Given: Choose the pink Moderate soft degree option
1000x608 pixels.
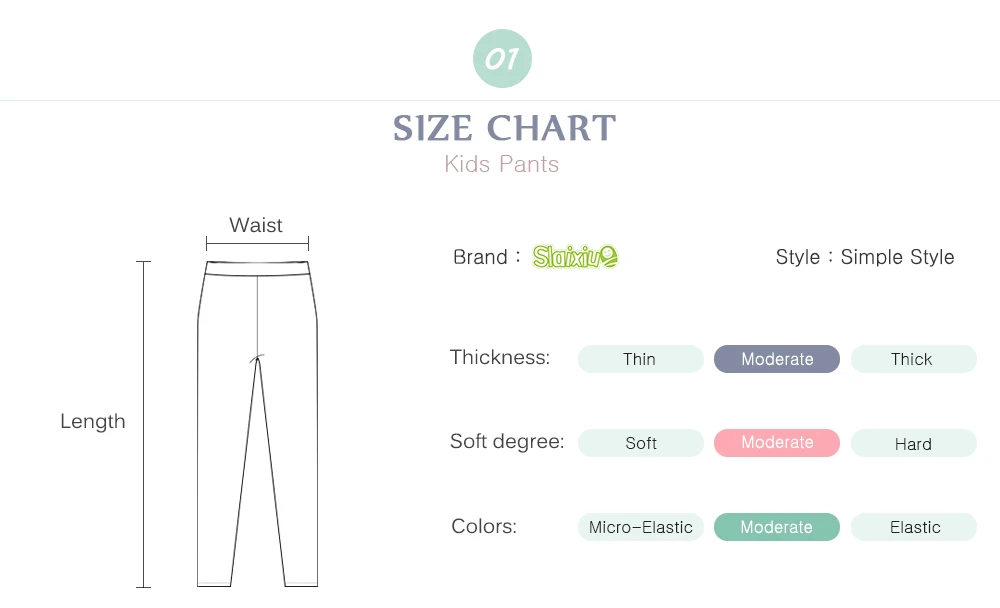Looking at the screenshot, I should [x=777, y=443].
